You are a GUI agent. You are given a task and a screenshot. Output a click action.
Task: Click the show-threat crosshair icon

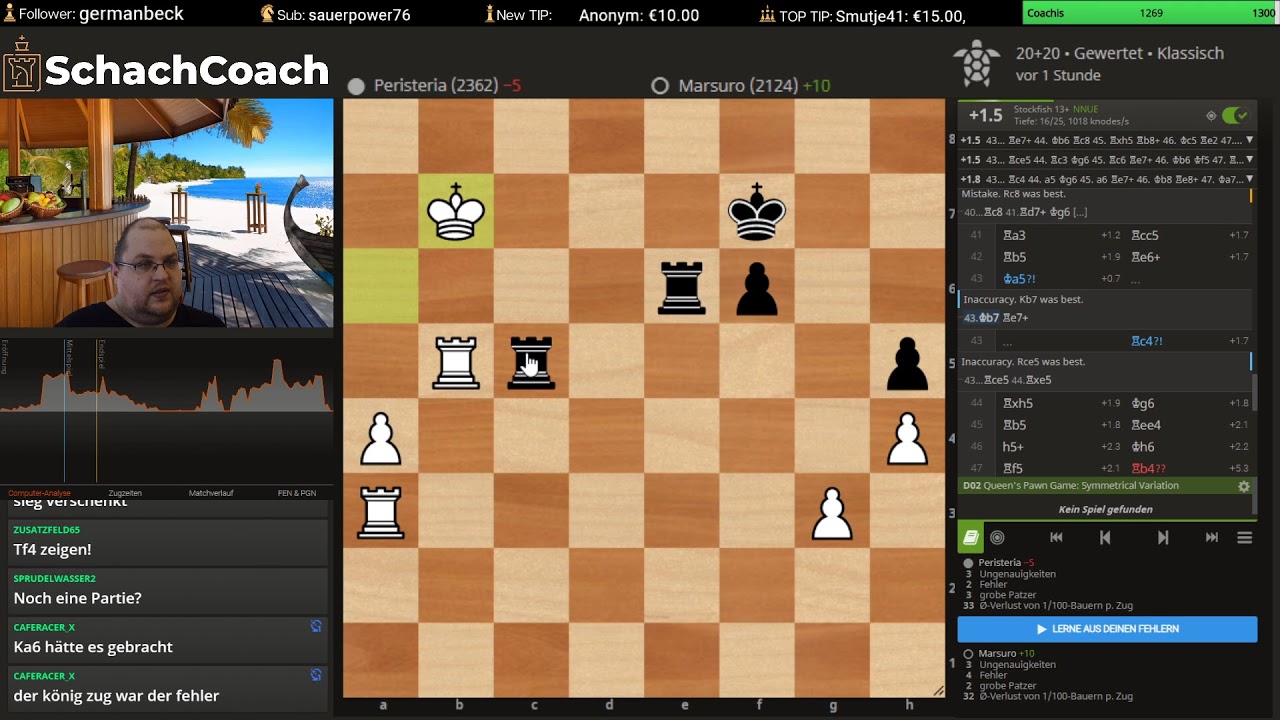point(1211,115)
